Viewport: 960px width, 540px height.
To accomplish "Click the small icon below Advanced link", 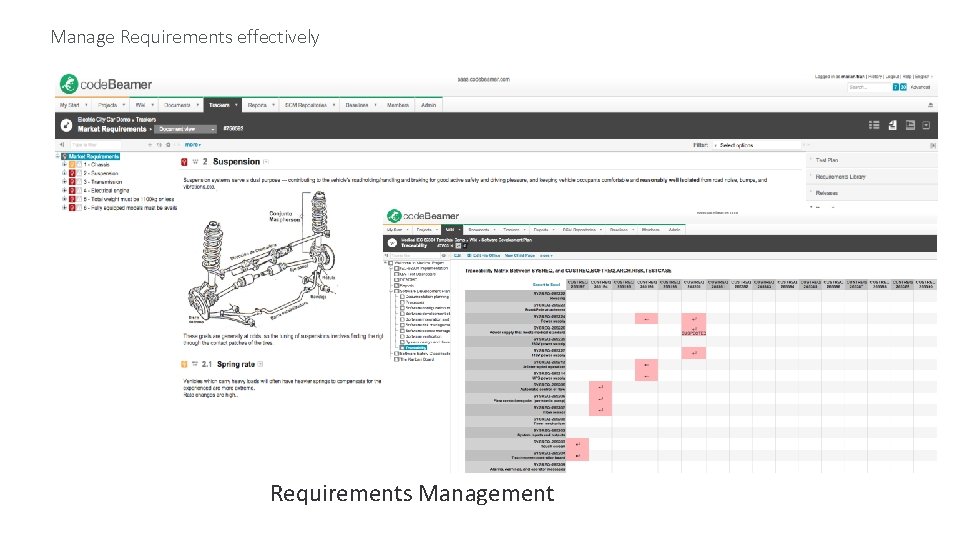I will (930, 105).
